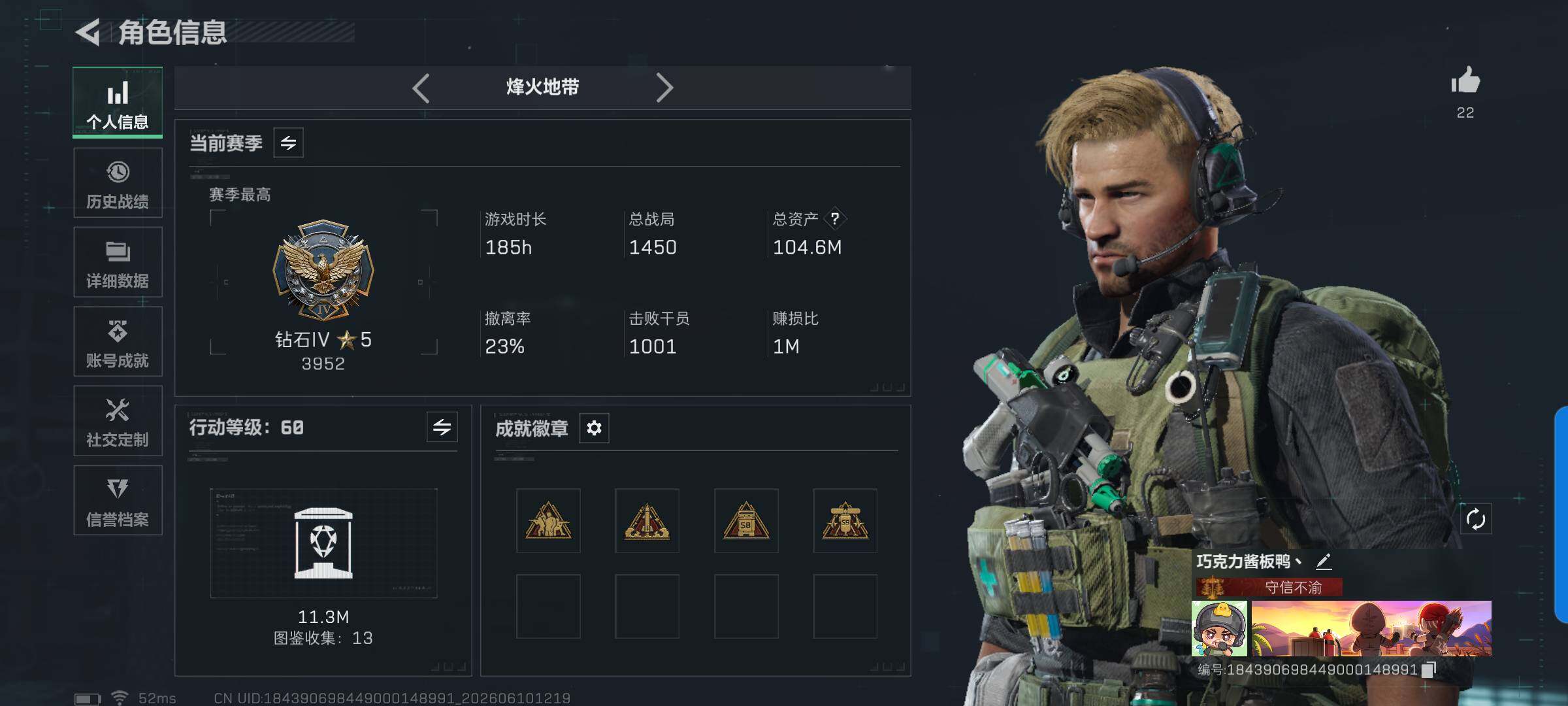Toggle the 当前赛季 season swap button
Image resolution: width=1568 pixels, height=706 pixels.
pos(288,143)
